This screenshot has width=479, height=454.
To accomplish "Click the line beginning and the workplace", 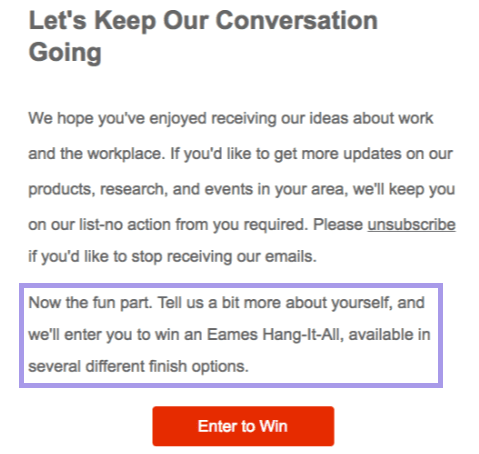I will (x=240, y=154).
